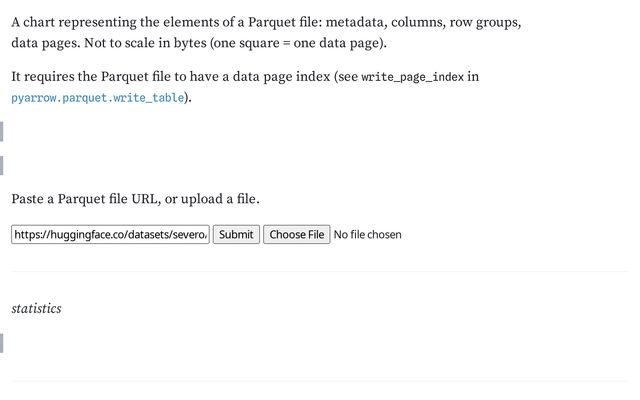Select the gray cell marker below "statistics"
This screenshot has width=640, height=400.
[x=2, y=343]
